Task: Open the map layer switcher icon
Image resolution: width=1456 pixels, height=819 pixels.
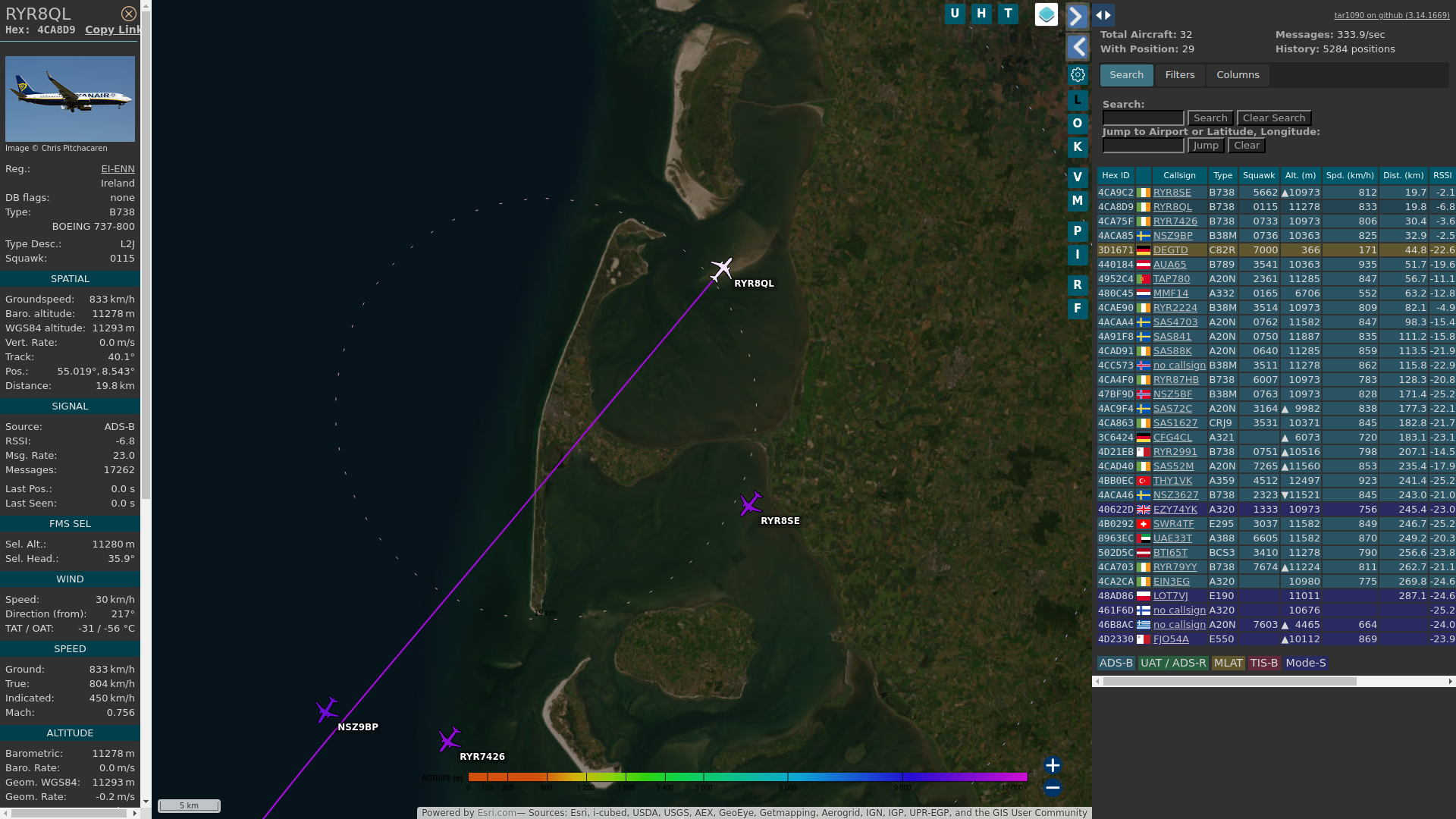Action: (1046, 14)
